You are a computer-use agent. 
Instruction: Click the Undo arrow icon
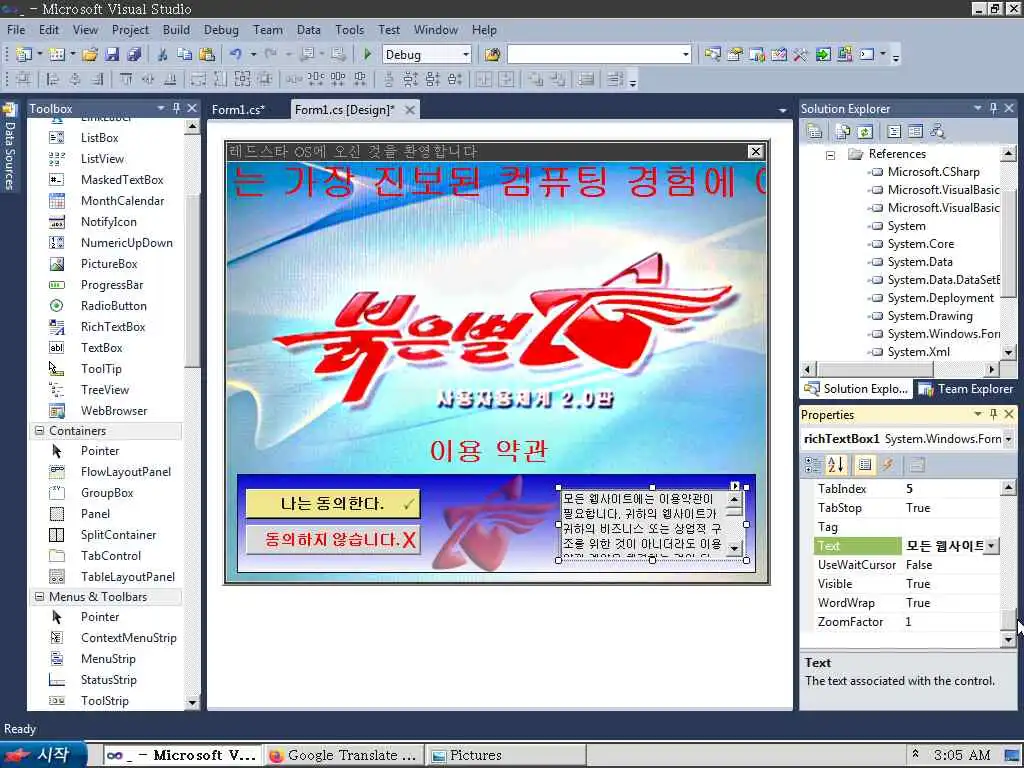point(236,54)
